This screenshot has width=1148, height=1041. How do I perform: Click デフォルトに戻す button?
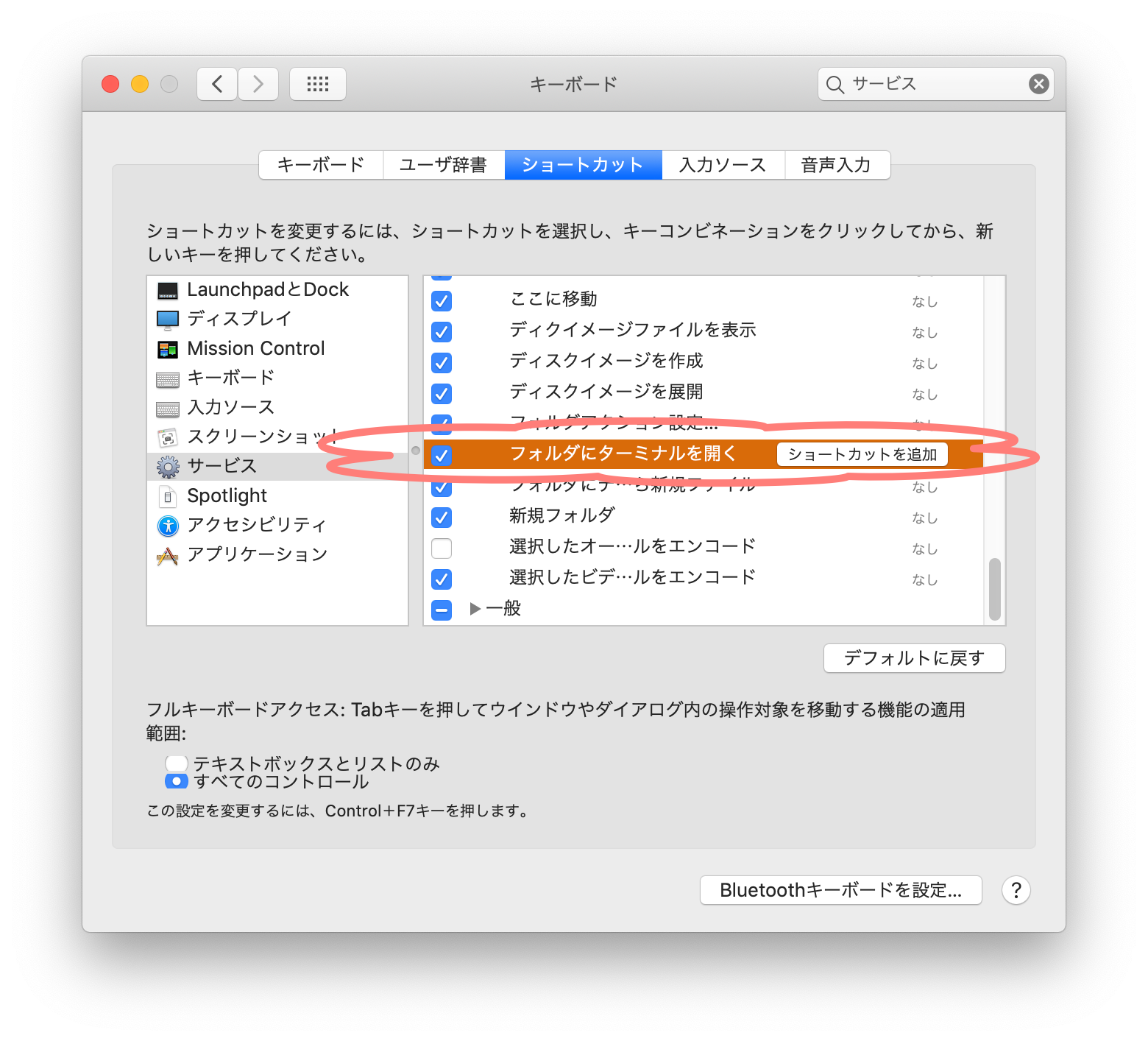coord(915,658)
